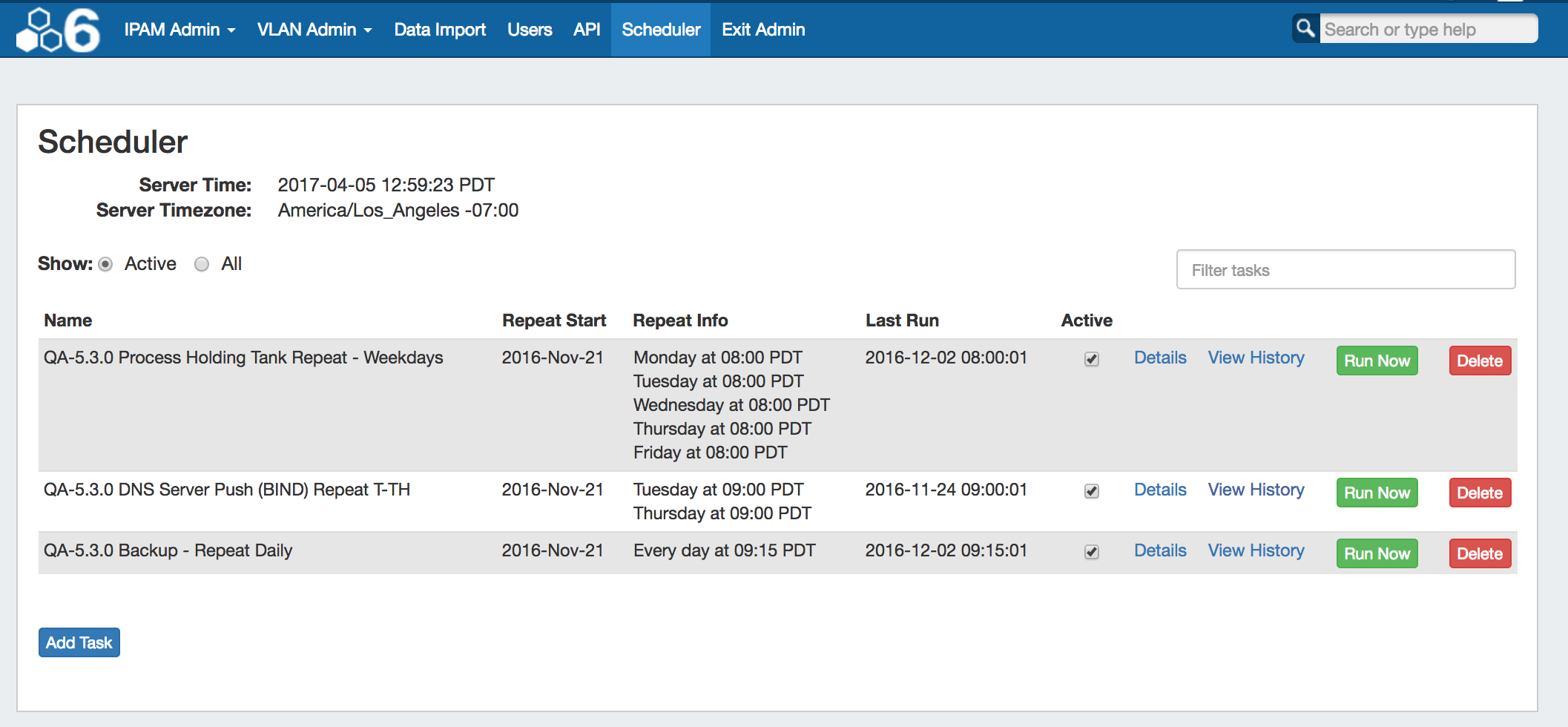Click in the Search or type help box
The width and height of the screenshot is (1568, 727).
[x=1427, y=30]
